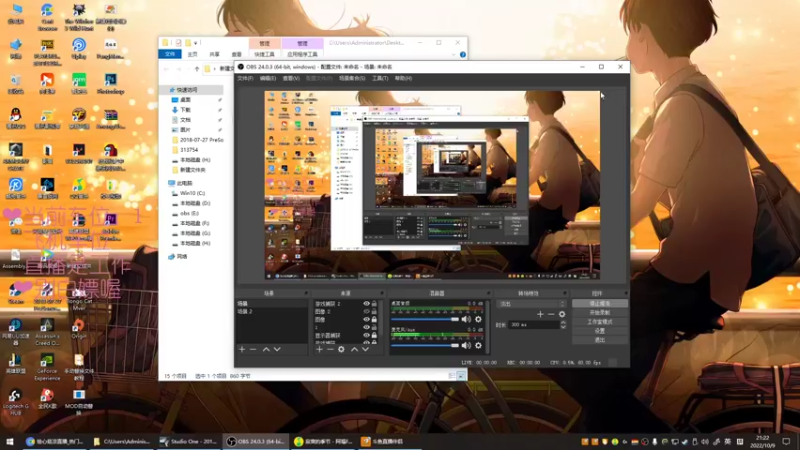Image resolution: width=800 pixels, height=450 pixels.
Task: Open OBS 帮助(H) menu
Action: (x=403, y=79)
